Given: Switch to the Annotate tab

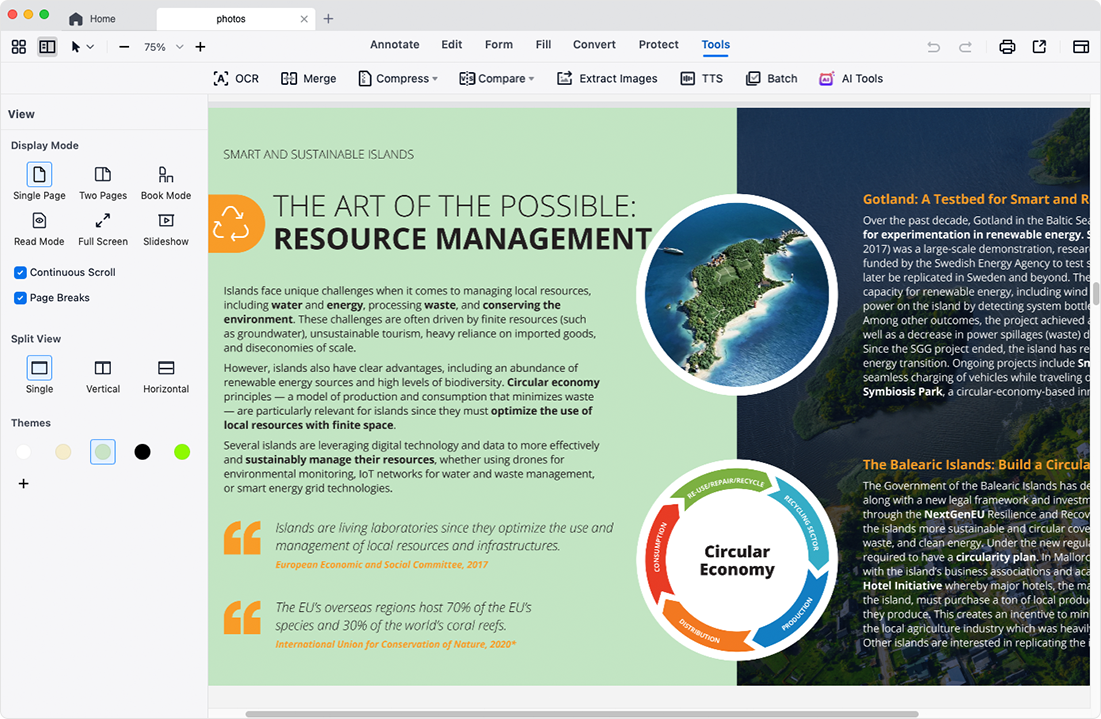Looking at the screenshot, I should tap(394, 45).
